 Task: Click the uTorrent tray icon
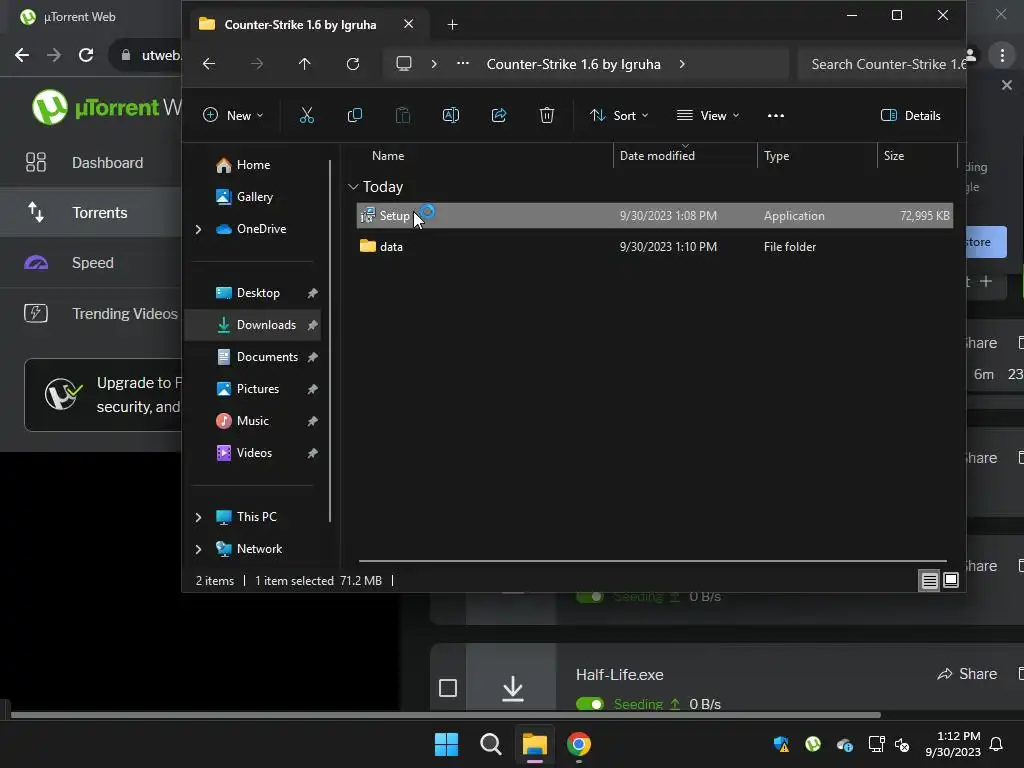(x=813, y=744)
